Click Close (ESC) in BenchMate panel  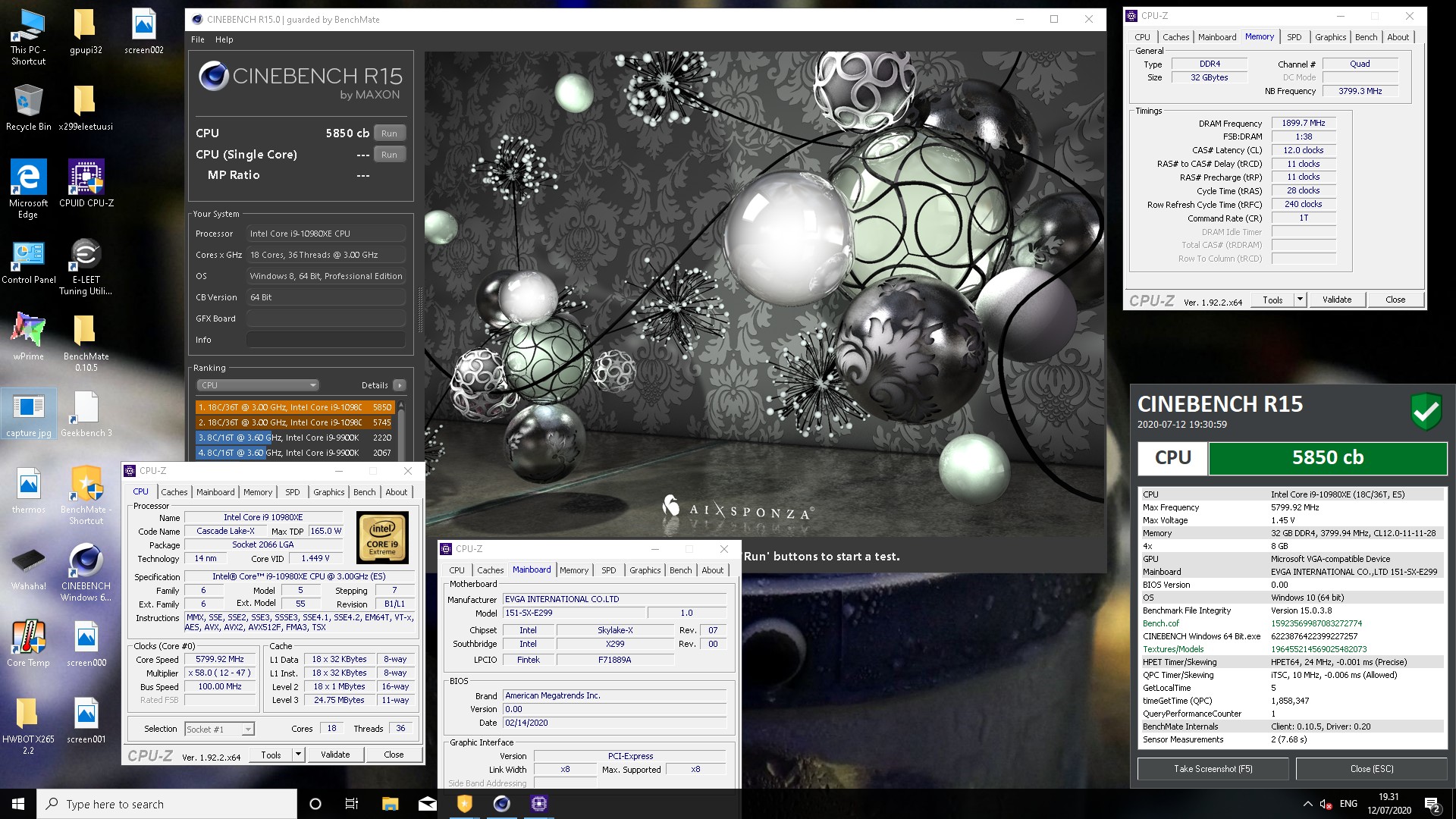click(1371, 769)
